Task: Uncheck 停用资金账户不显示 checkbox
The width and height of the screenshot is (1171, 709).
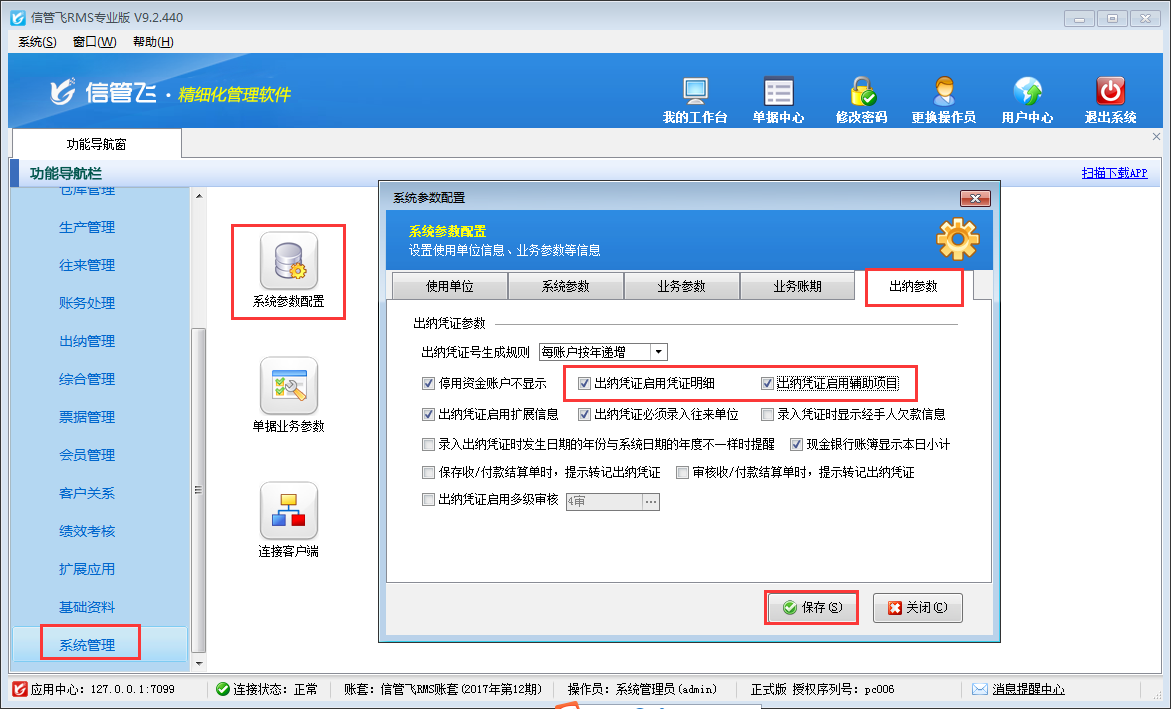Action: tap(429, 383)
